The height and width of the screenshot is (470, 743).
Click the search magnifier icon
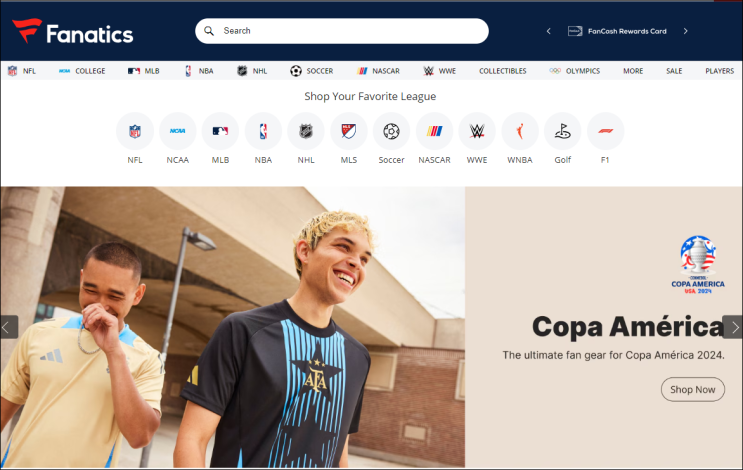point(209,31)
